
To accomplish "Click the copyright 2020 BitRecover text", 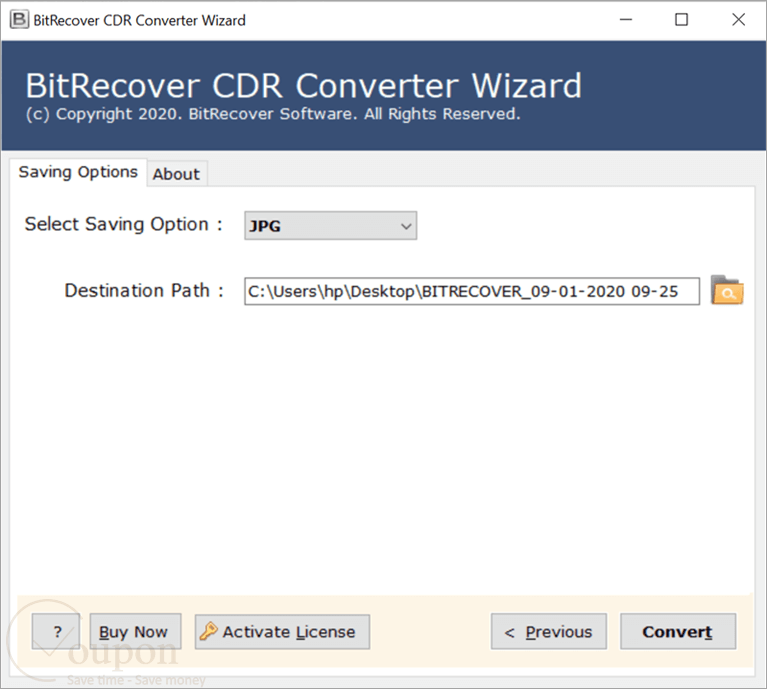I will tap(272, 114).
